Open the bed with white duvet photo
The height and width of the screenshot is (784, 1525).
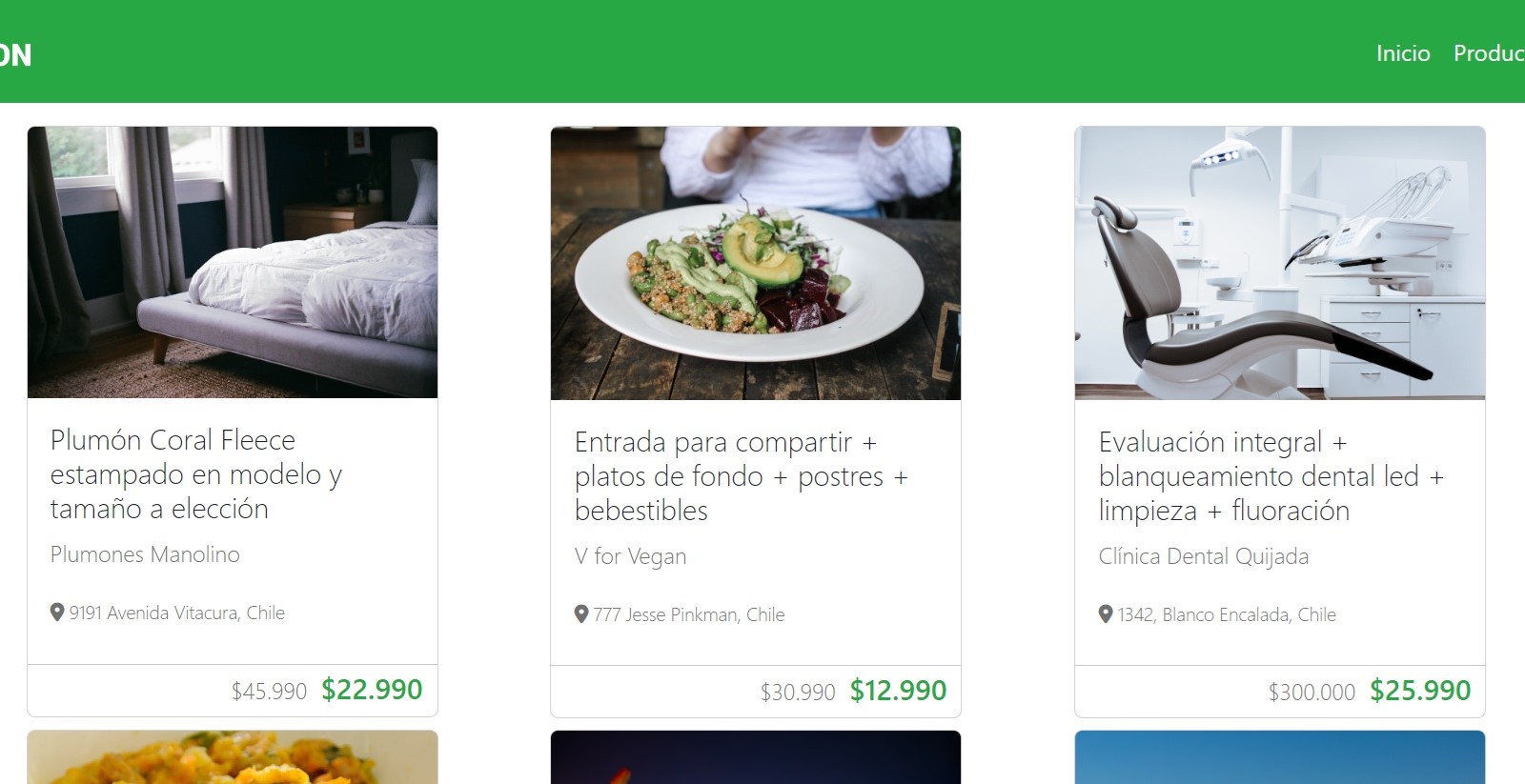tap(233, 262)
